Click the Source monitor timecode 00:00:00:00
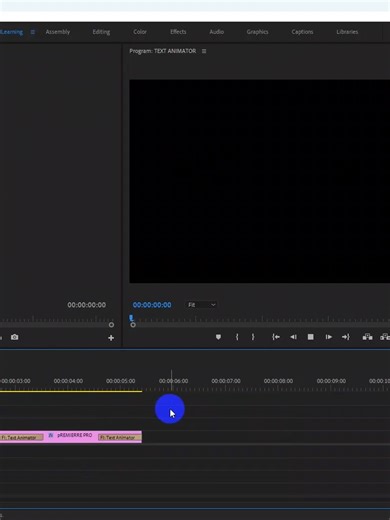This screenshot has height=520, width=390. point(87,305)
